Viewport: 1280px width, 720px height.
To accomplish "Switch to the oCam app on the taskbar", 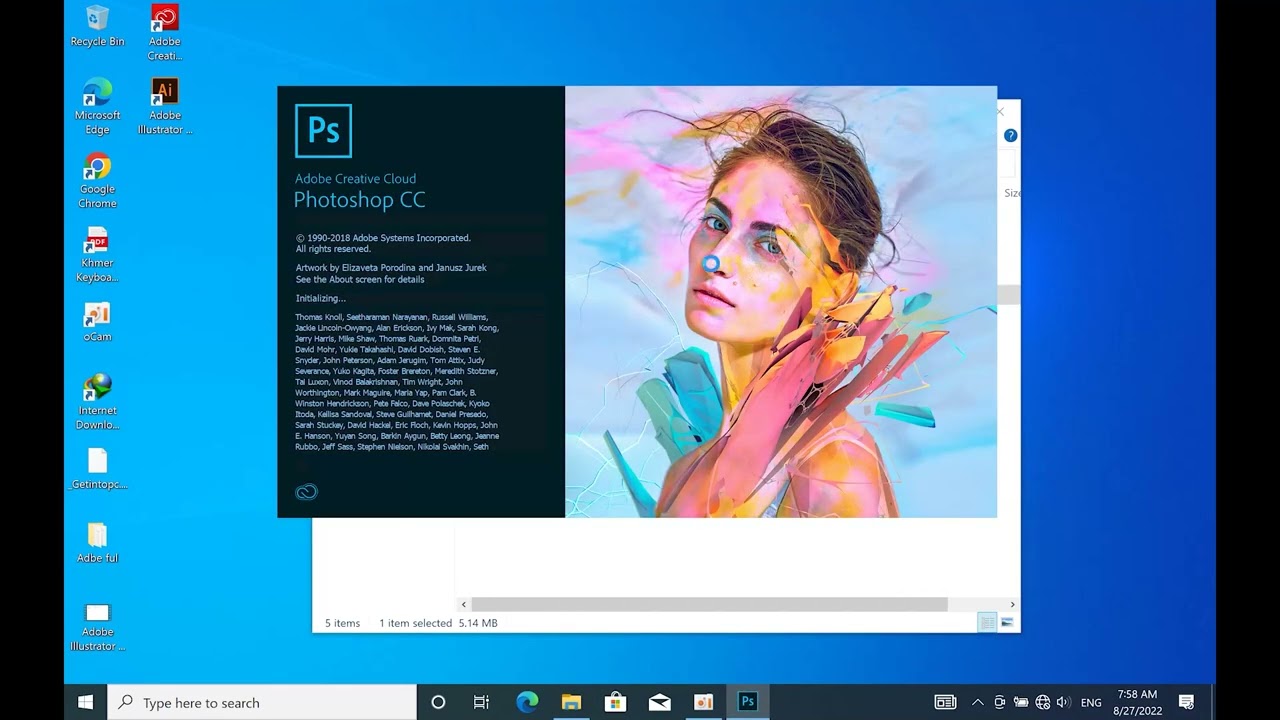I will 703,702.
